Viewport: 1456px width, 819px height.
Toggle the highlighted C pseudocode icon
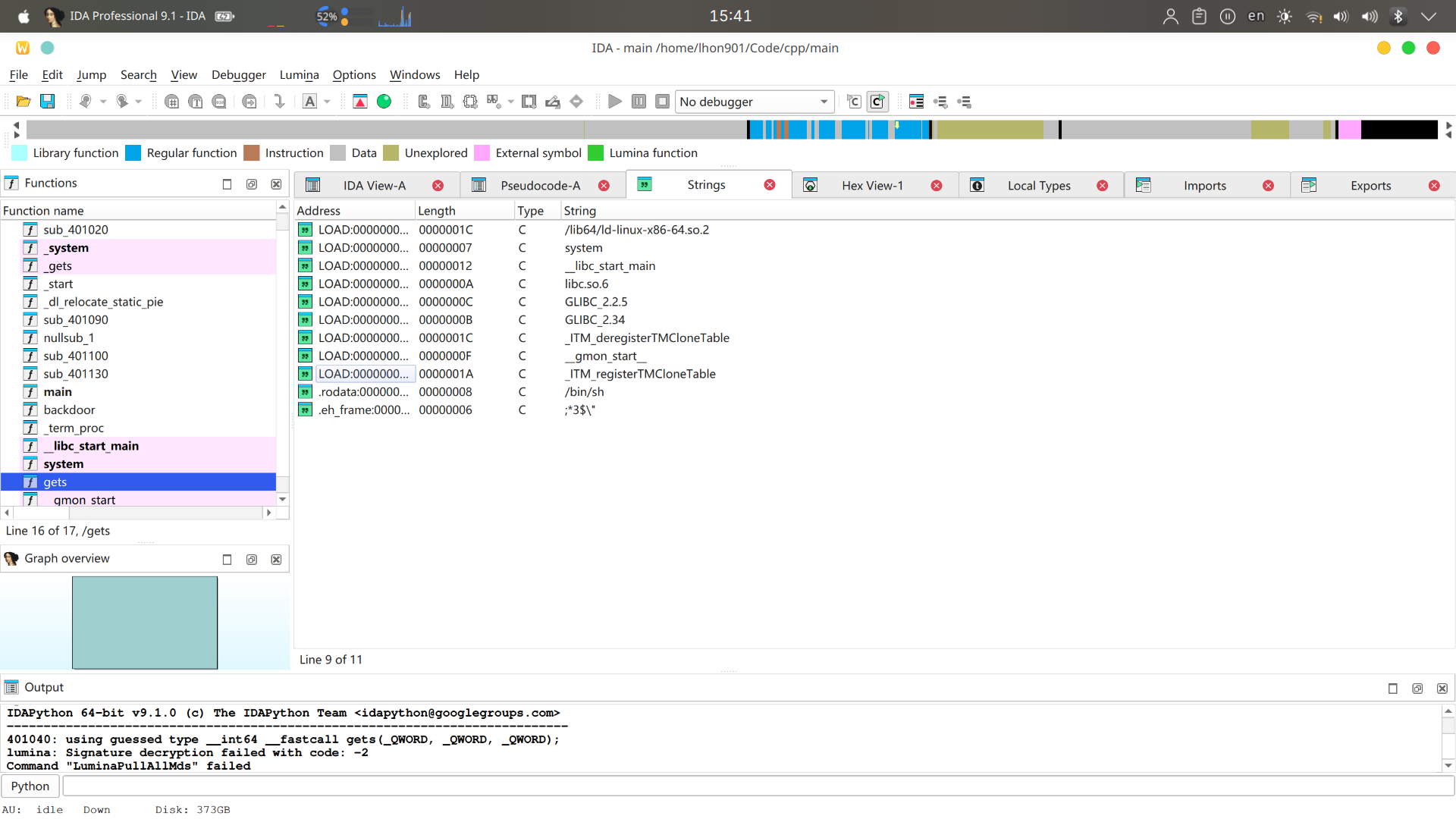tap(877, 102)
